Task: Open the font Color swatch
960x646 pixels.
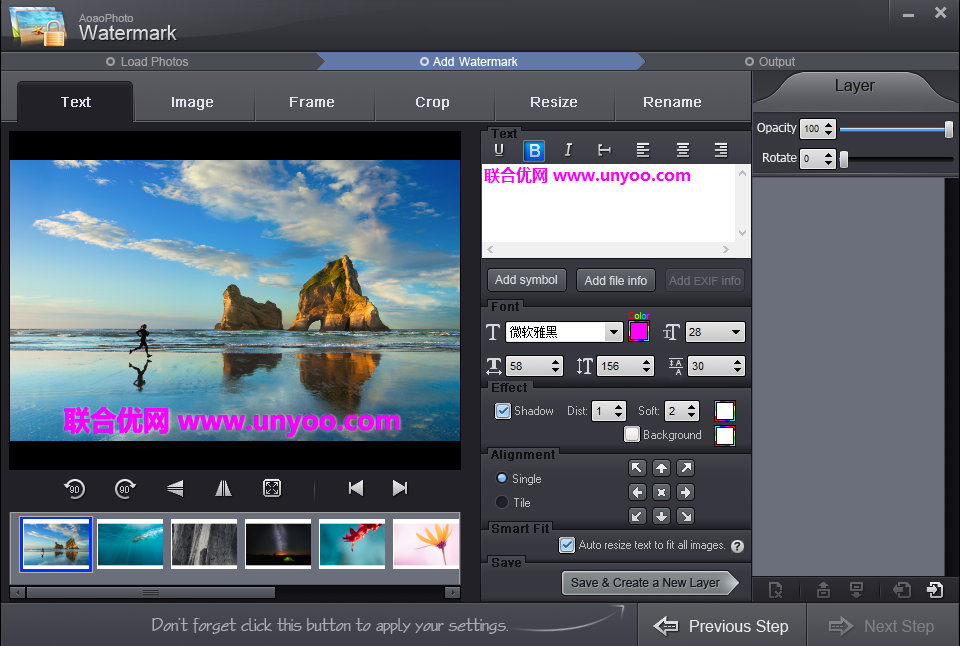Action: 639,331
